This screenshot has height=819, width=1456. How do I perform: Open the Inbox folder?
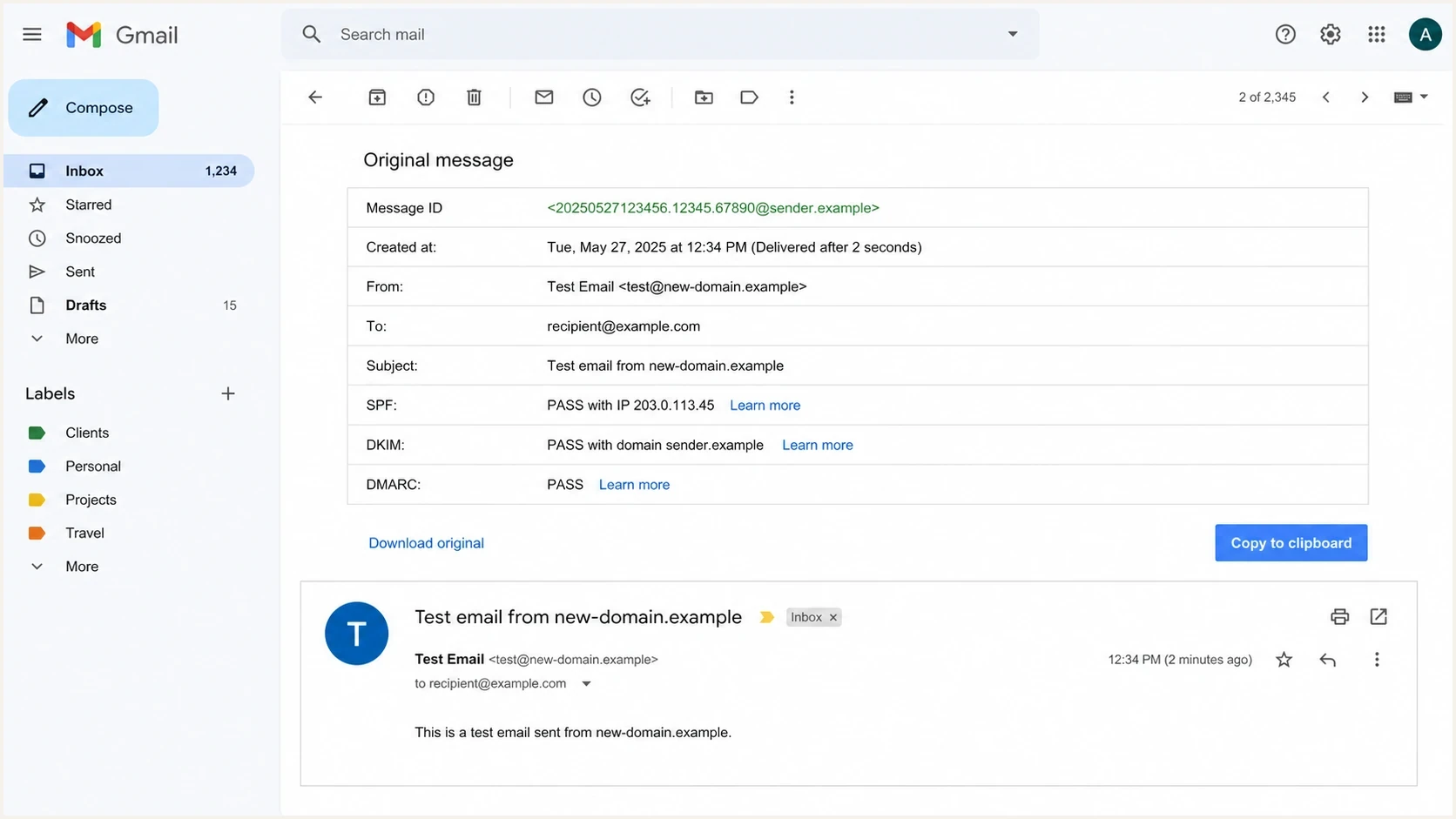point(129,171)
